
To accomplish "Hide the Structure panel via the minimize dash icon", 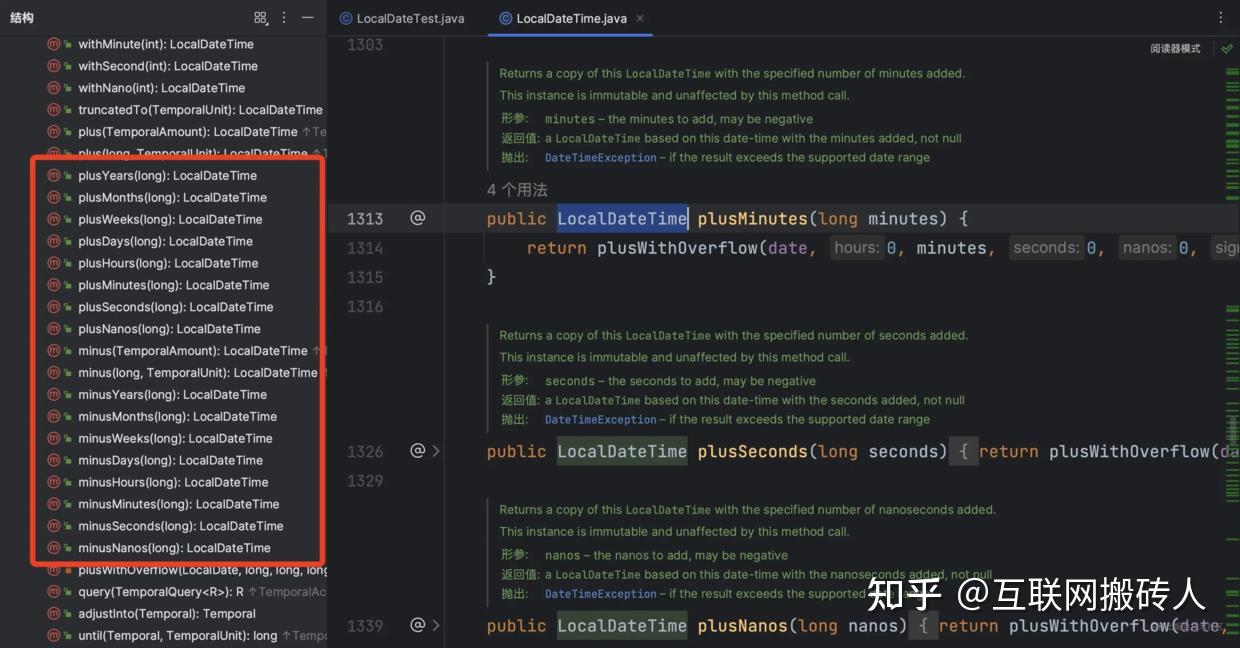I will pyautogui.click(x=306, y=17).
